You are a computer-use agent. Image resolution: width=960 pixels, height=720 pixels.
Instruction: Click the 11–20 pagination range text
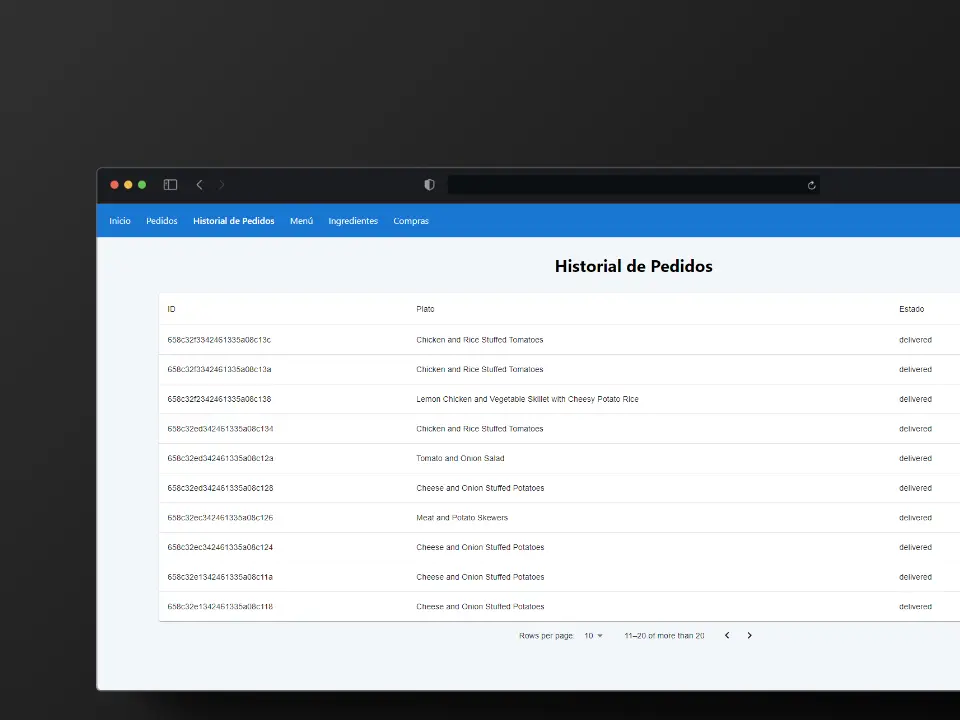[x=664, y=636]
